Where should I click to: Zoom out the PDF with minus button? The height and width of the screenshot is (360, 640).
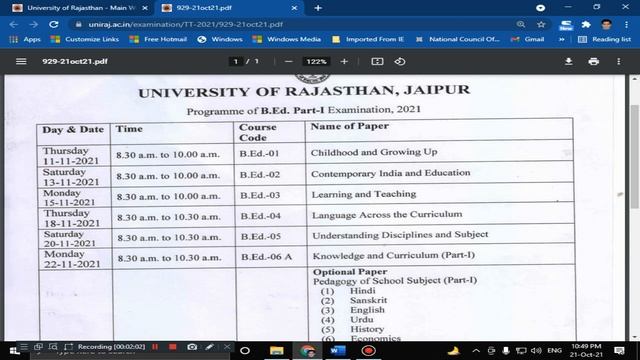click(289, 62)
